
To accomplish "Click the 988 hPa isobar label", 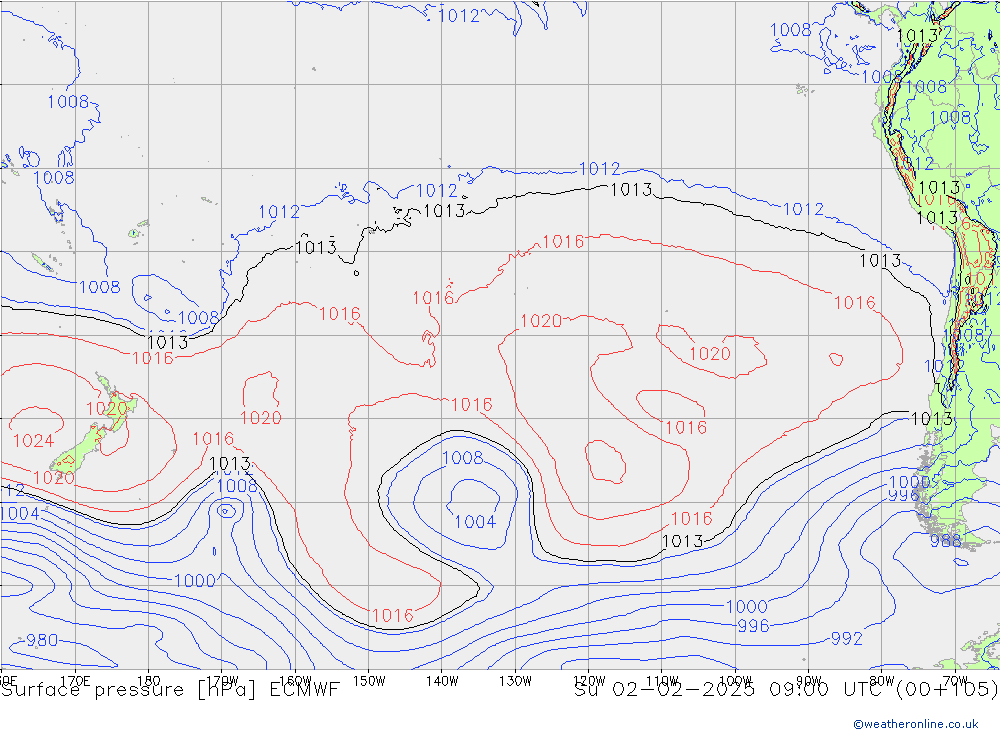I will click(x=945, y=541).
